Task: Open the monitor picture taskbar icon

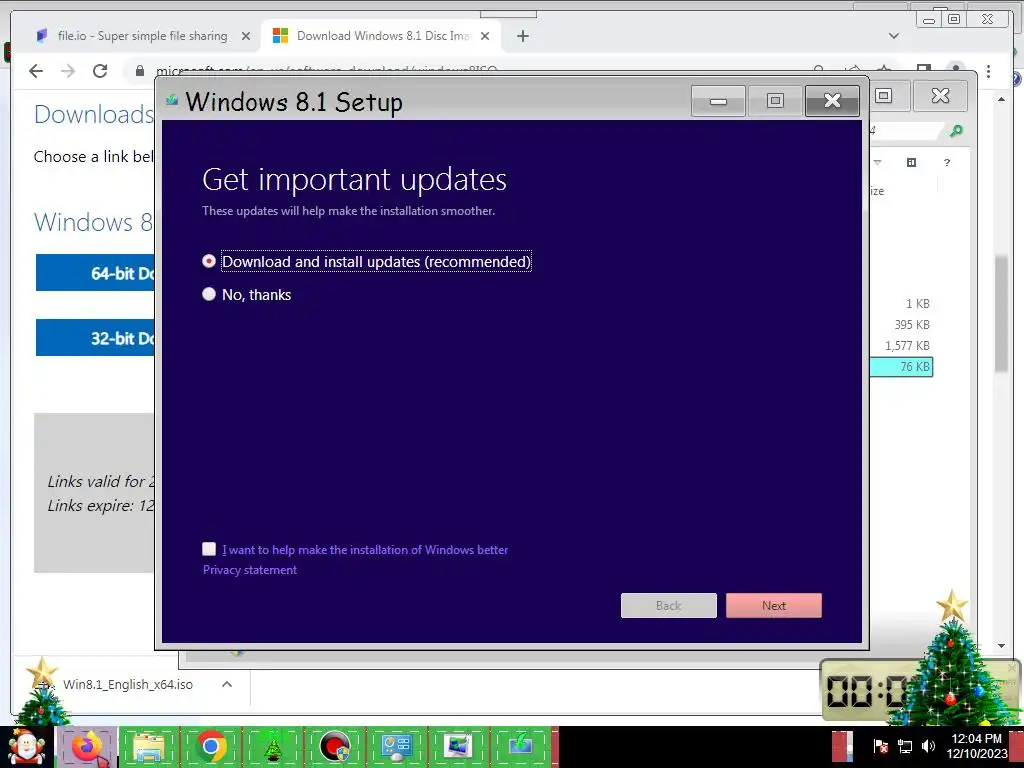Action: click(x=458, y=747)
